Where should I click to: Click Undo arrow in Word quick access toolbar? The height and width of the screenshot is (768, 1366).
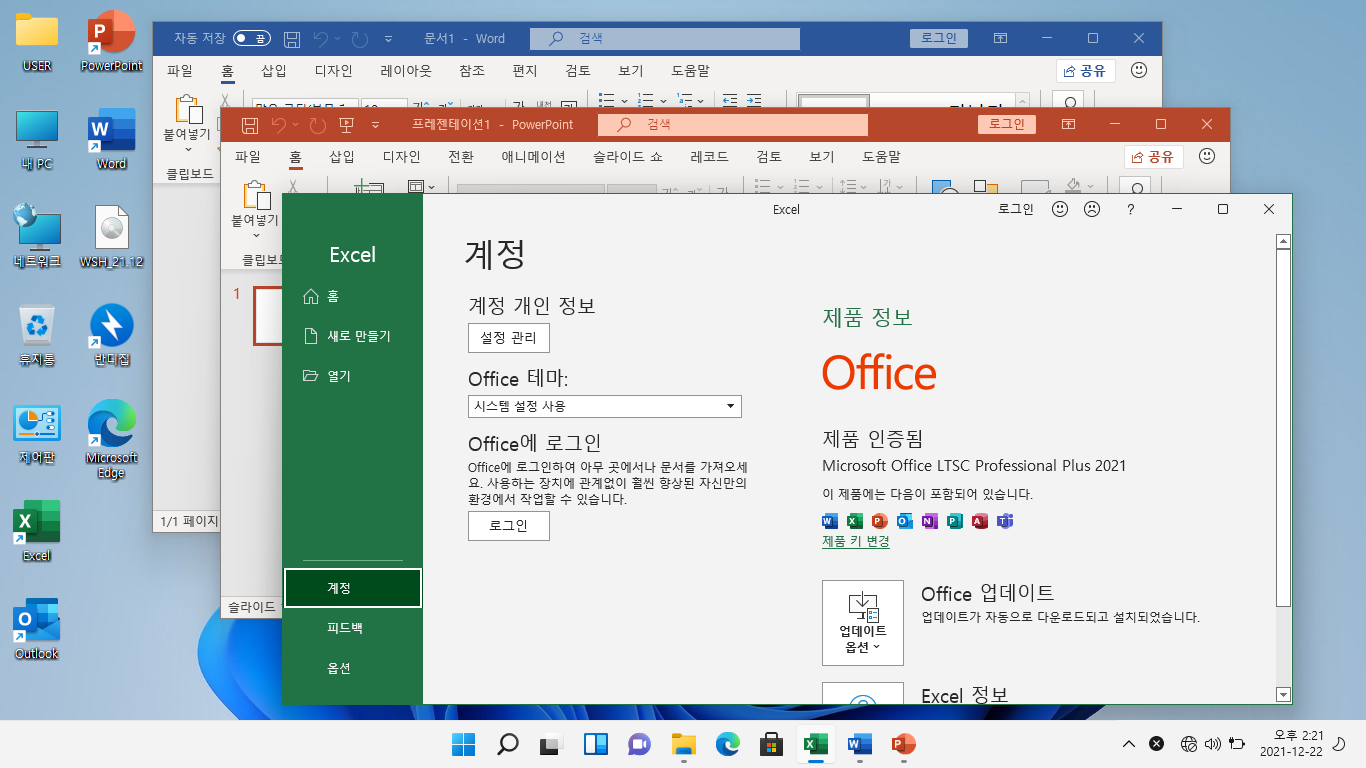click(321, 39)
